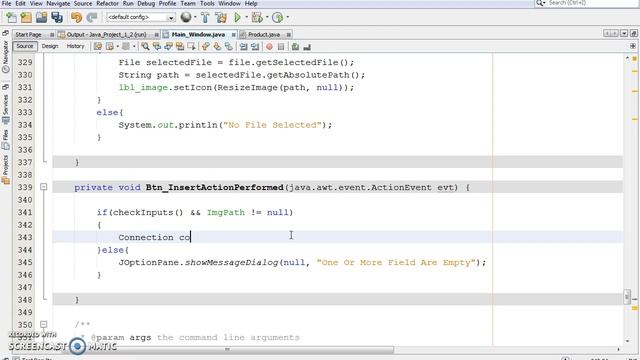640x360 pixels.
Task: Click the Build Project hammer icon
Action: pyautogui.click(x=205, y=18)
